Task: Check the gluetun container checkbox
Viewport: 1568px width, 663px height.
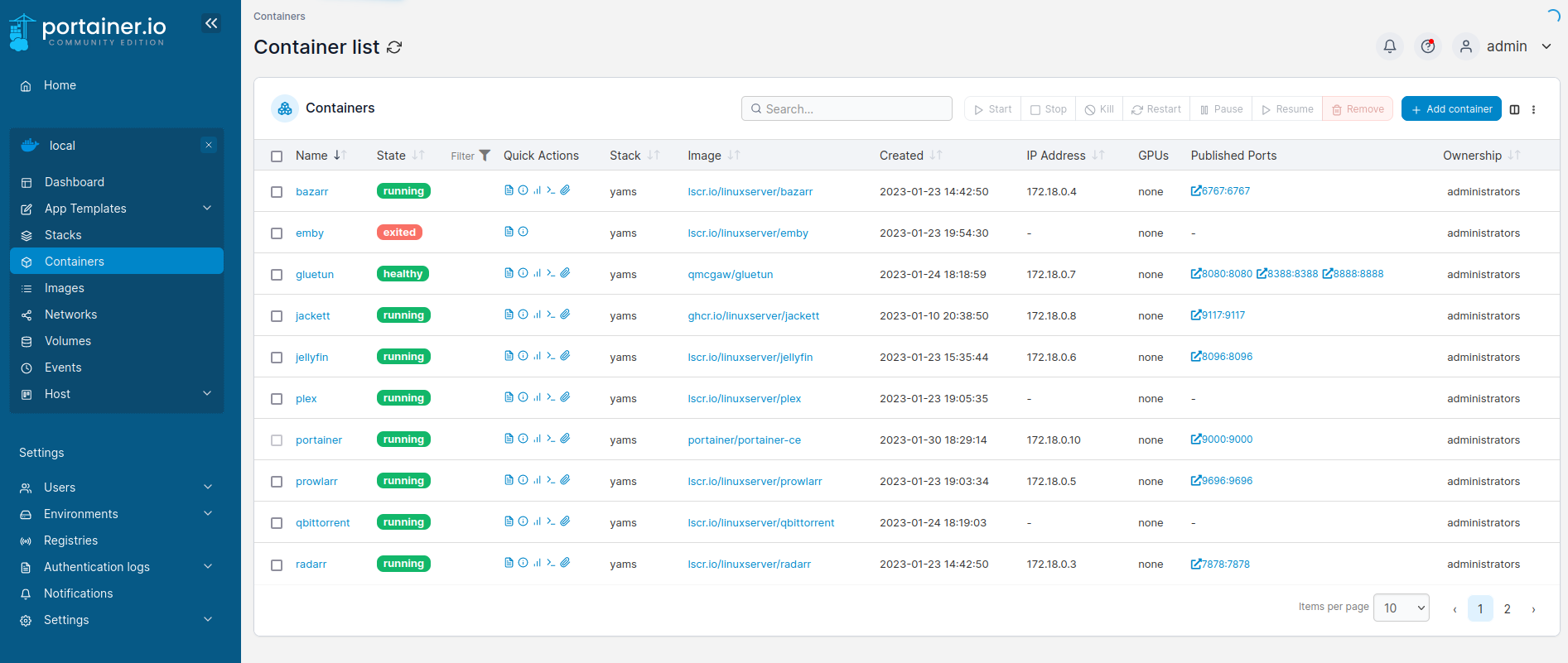Action: pos(277,275)
